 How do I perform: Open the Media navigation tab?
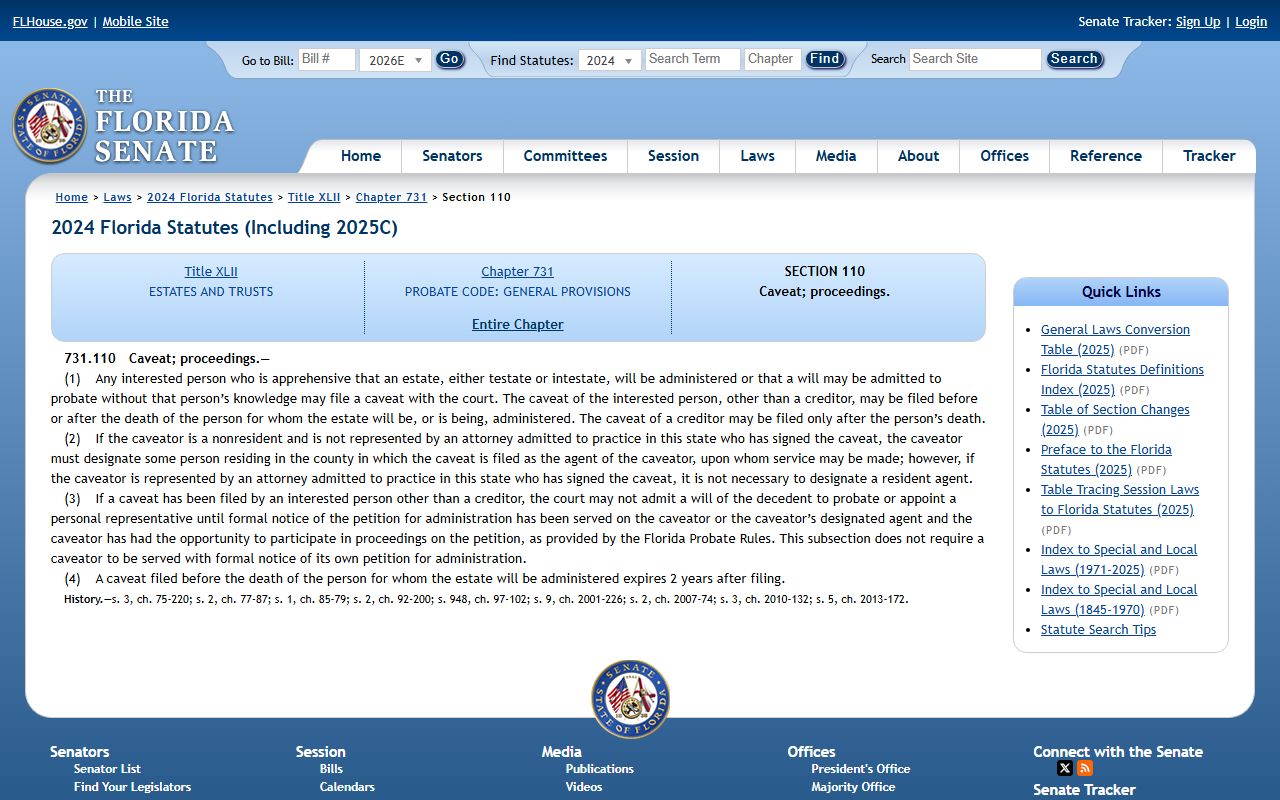click(x=836, y=156)
